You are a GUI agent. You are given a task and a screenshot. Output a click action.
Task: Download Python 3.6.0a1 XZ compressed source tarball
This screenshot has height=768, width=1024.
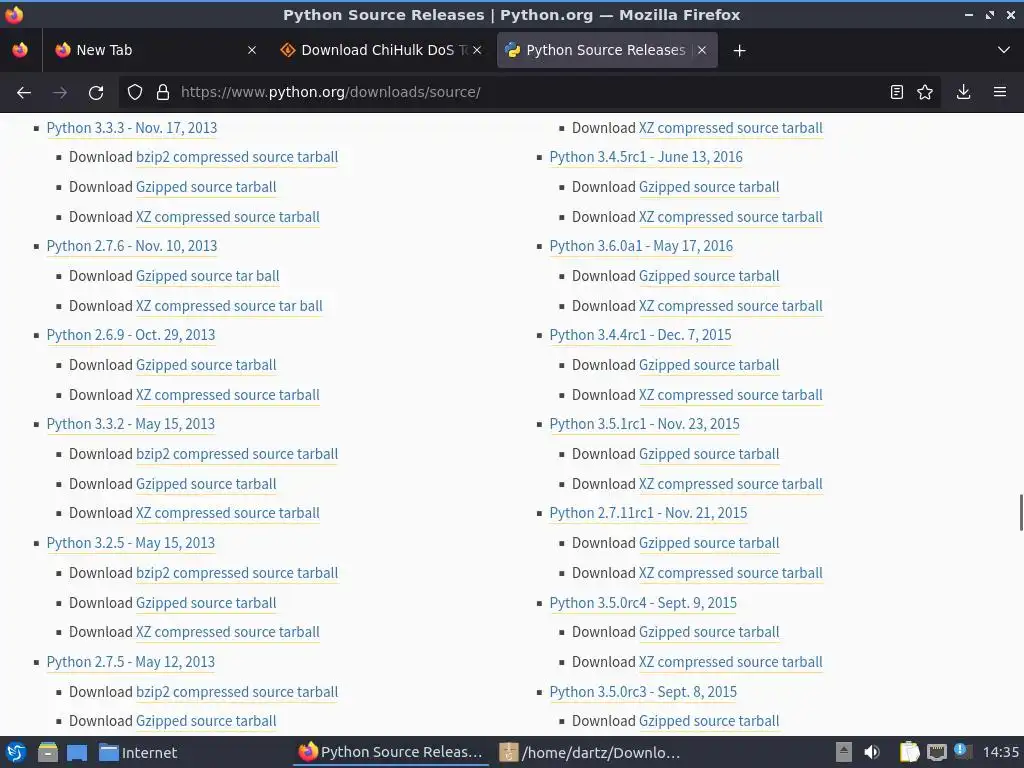(x=731, y=306)
